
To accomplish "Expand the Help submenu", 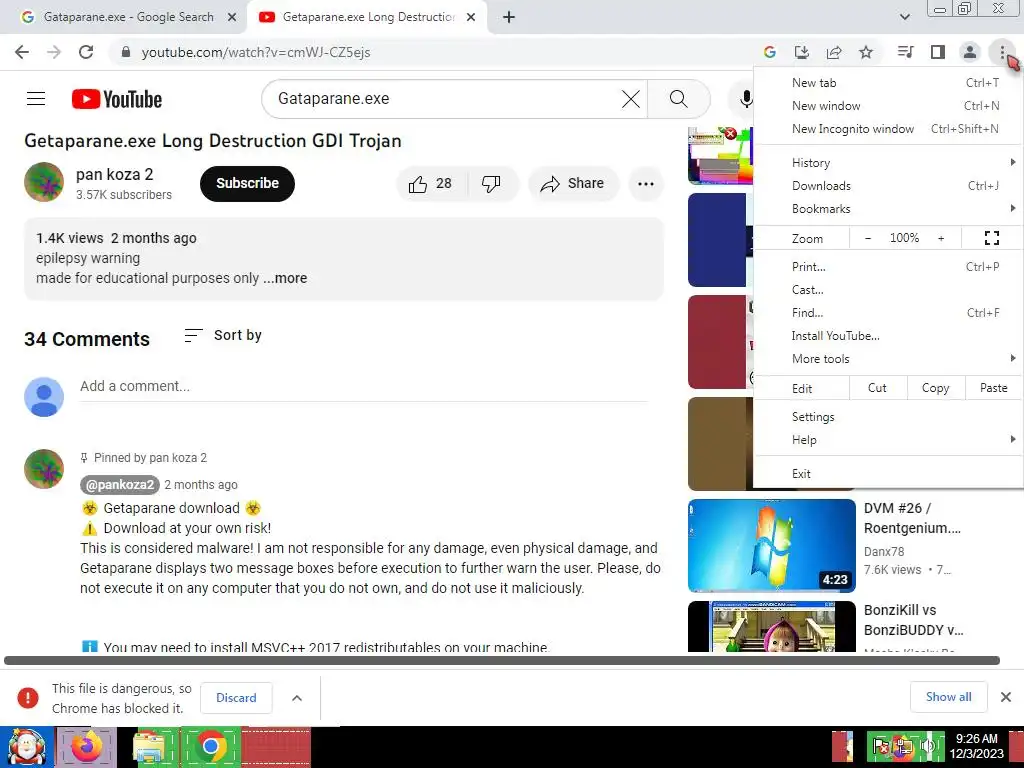I will point(889,440).
